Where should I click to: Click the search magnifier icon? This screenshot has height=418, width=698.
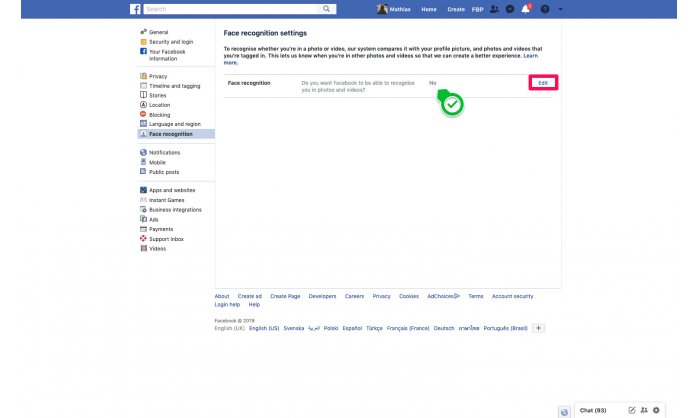[326, 8]
